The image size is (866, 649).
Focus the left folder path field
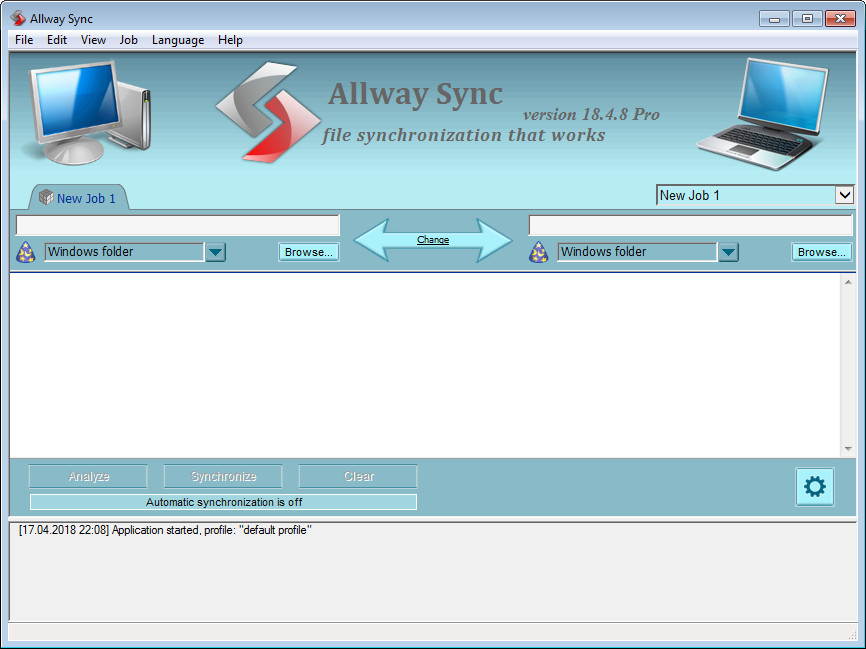click(178, 225)
